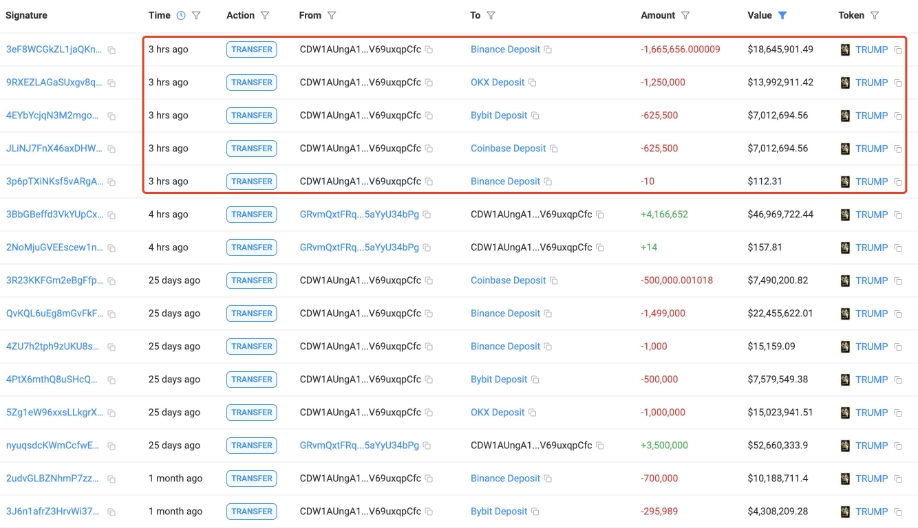Copy Bybit Deposit address in -625,500 row

535,115
